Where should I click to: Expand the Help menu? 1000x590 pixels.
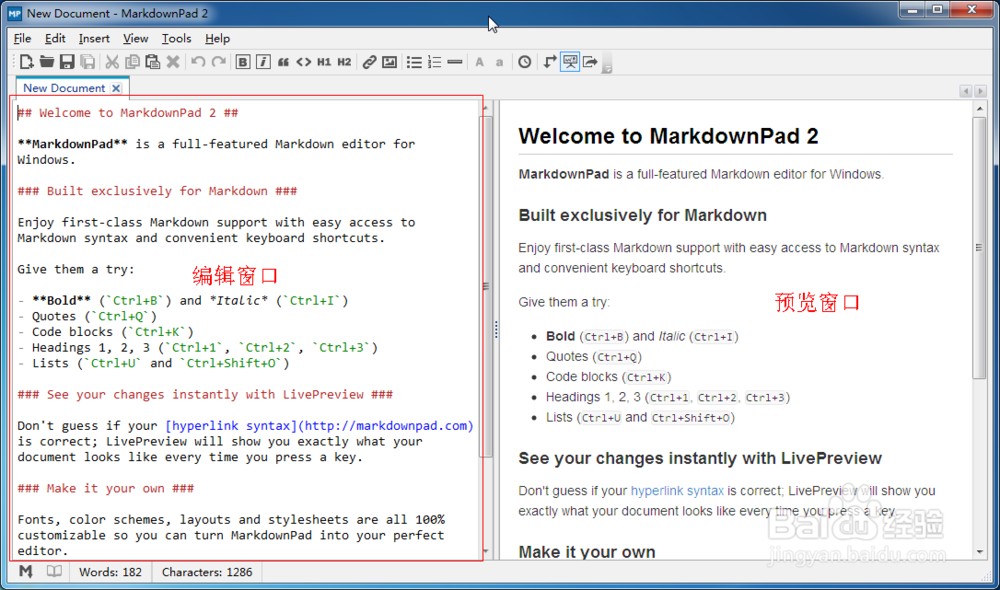coord(217,38)
